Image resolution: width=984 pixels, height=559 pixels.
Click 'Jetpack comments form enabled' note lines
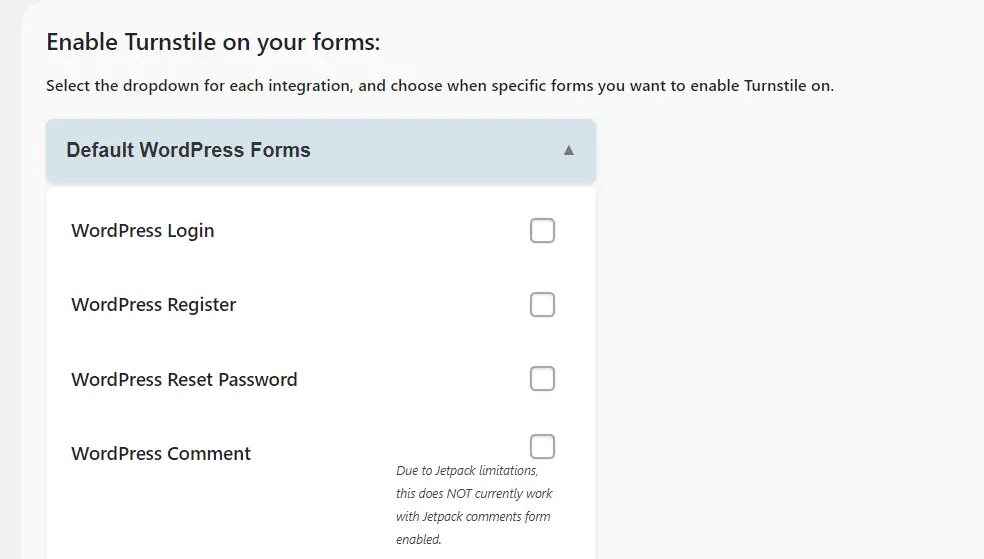tap(473, 528)
